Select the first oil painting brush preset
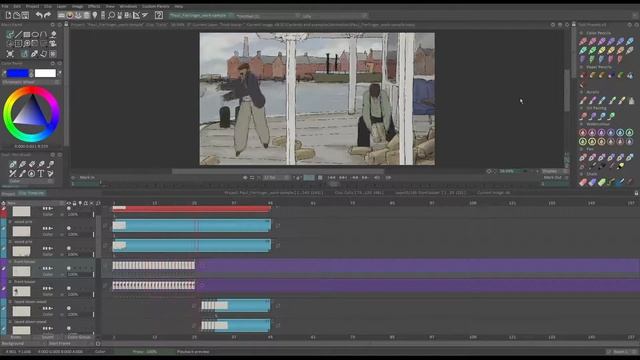This screenshot has height=360, width=640. (x=583, y=116)
